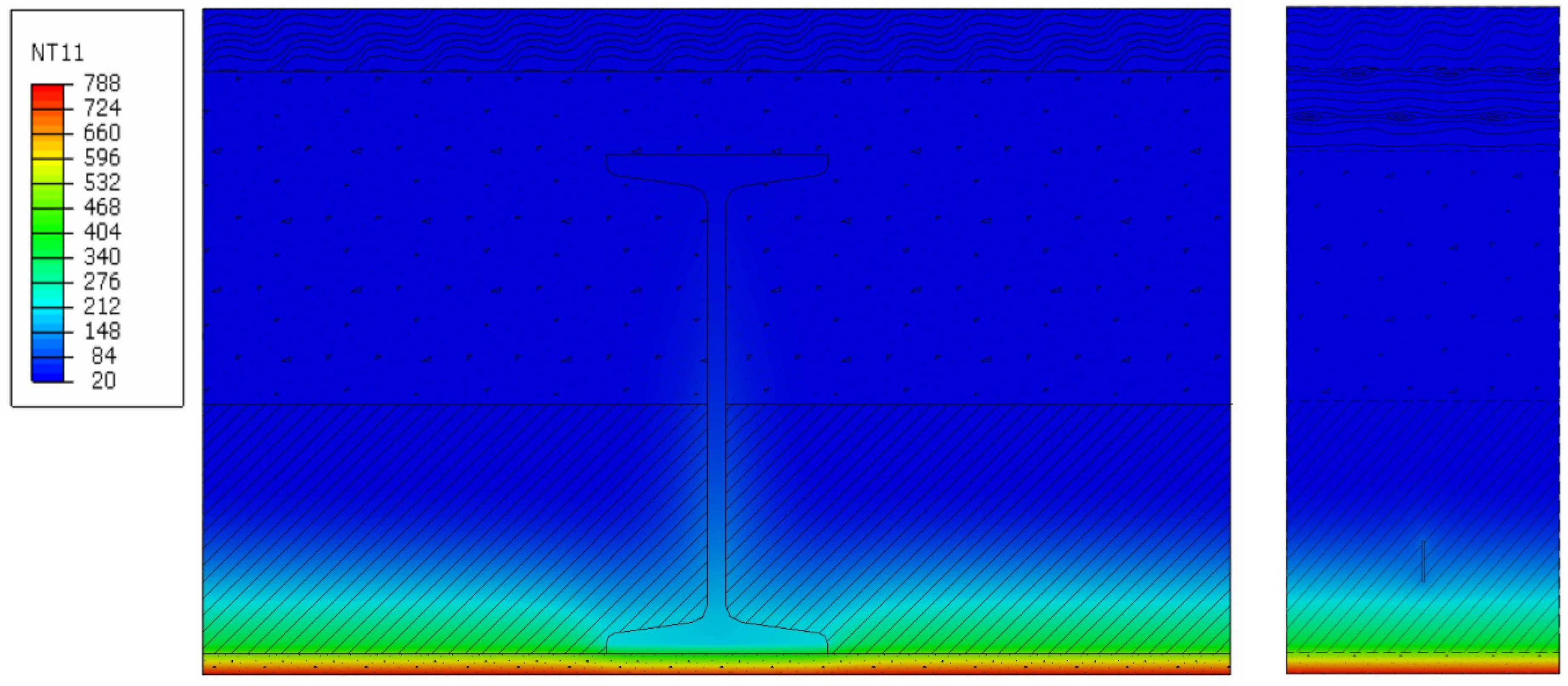The width and height of the screenshot is (1568, 686).
Task: Click the wavy layer atop main plot
Action: point(717,40)
